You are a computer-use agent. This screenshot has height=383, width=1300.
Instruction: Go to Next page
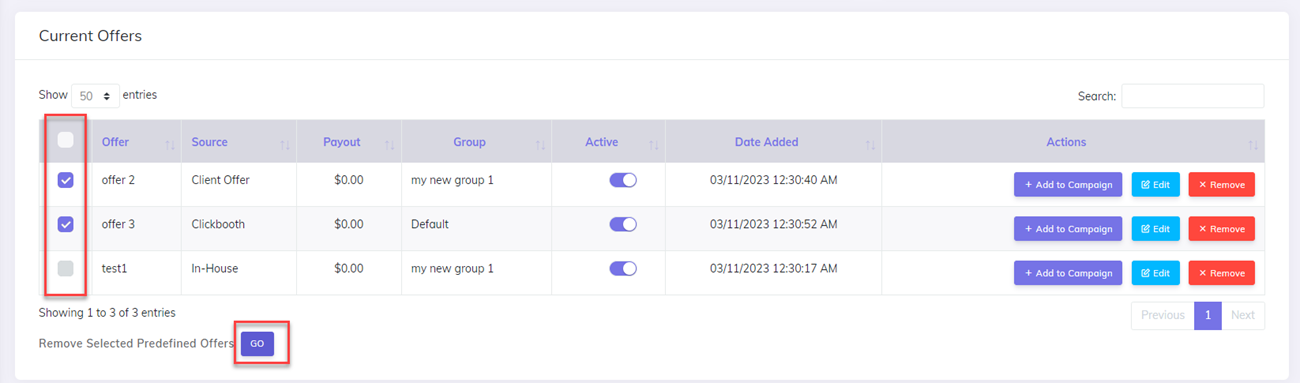(1242, 315)
